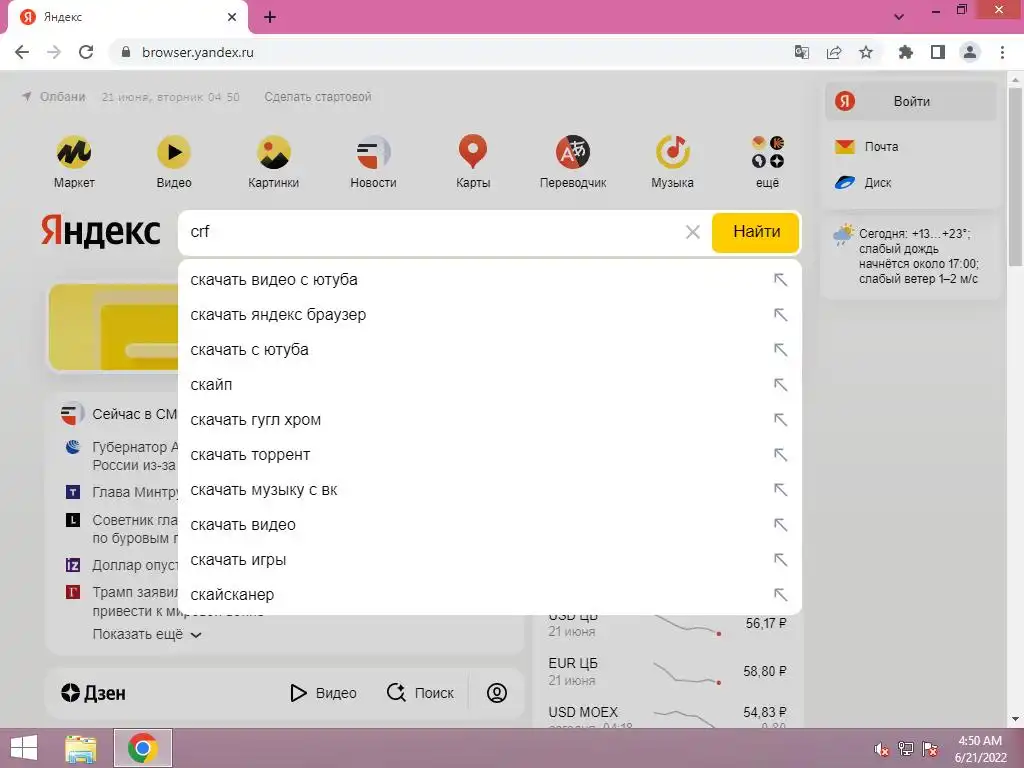Open tab search chevron
Image resolution: width=1024 pixels, height=768 pixels.
pos(899,17)
